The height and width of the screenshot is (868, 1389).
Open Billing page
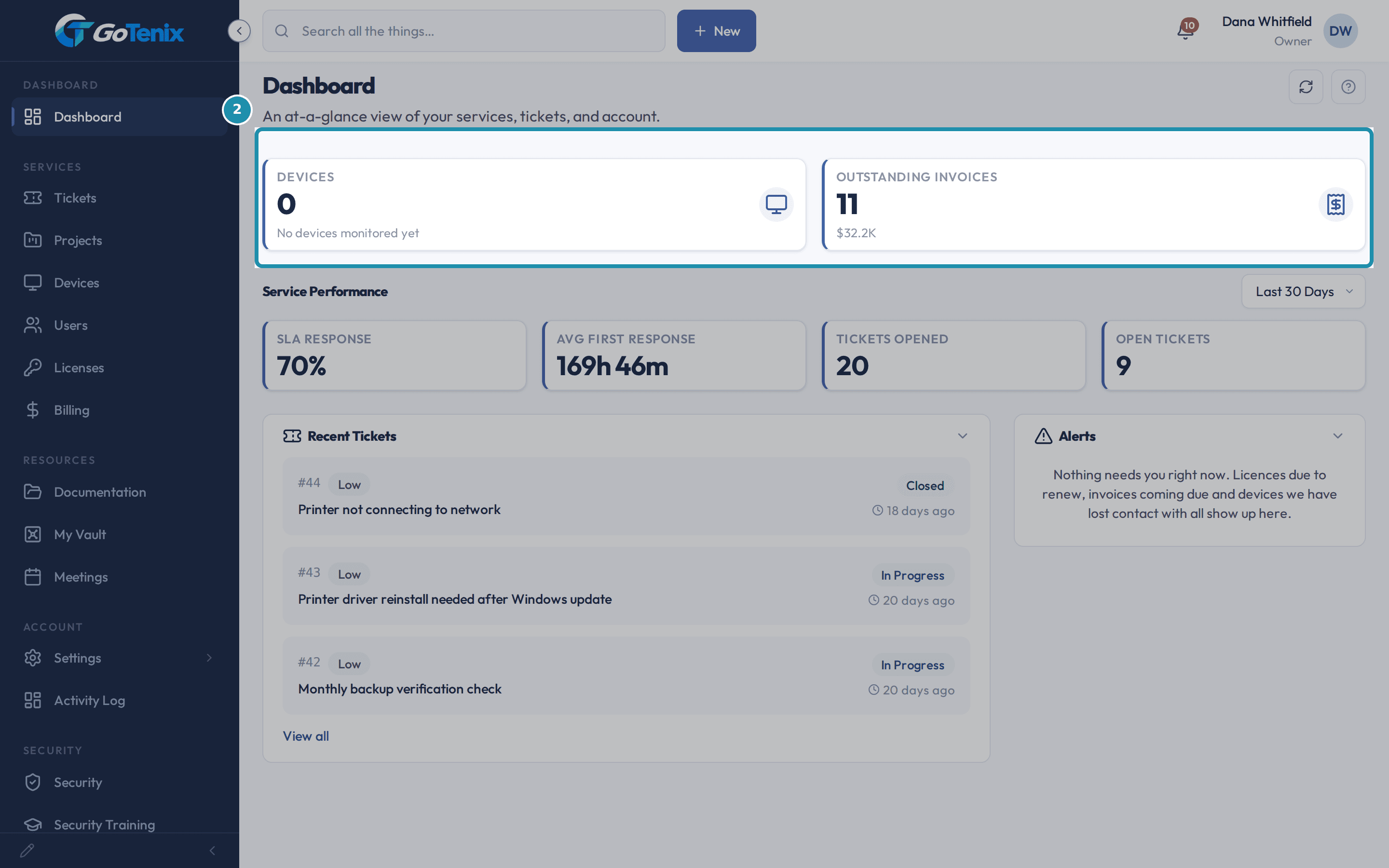(x=120, y=410)
